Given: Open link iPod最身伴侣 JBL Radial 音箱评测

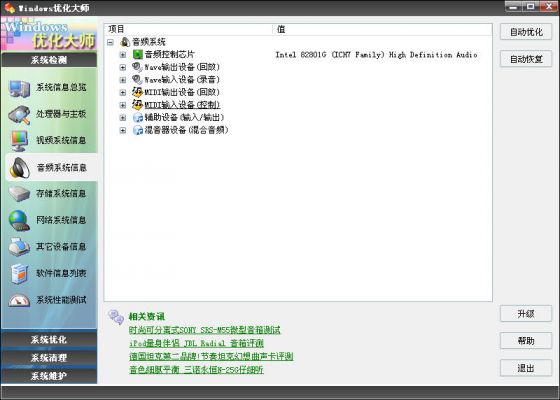Looking at the screenshot, I should (x=196, y=343).
